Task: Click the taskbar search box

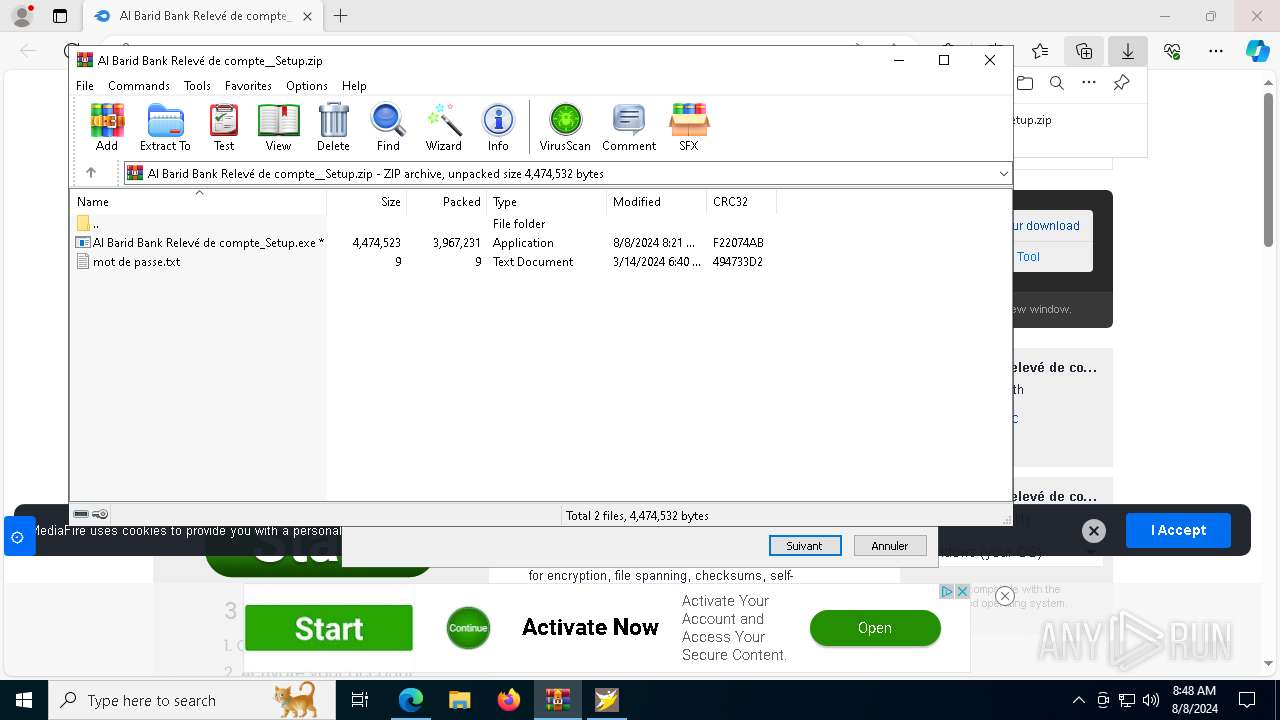Action: pos(192,700)
